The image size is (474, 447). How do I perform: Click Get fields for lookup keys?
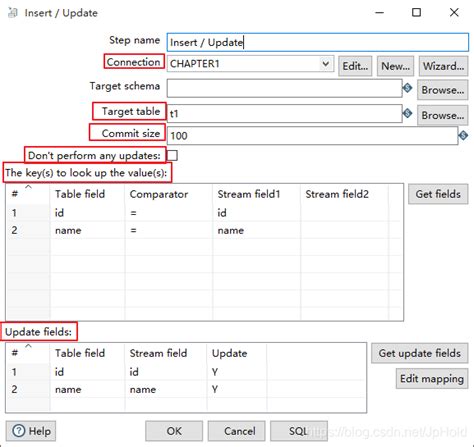pos(438,194)
